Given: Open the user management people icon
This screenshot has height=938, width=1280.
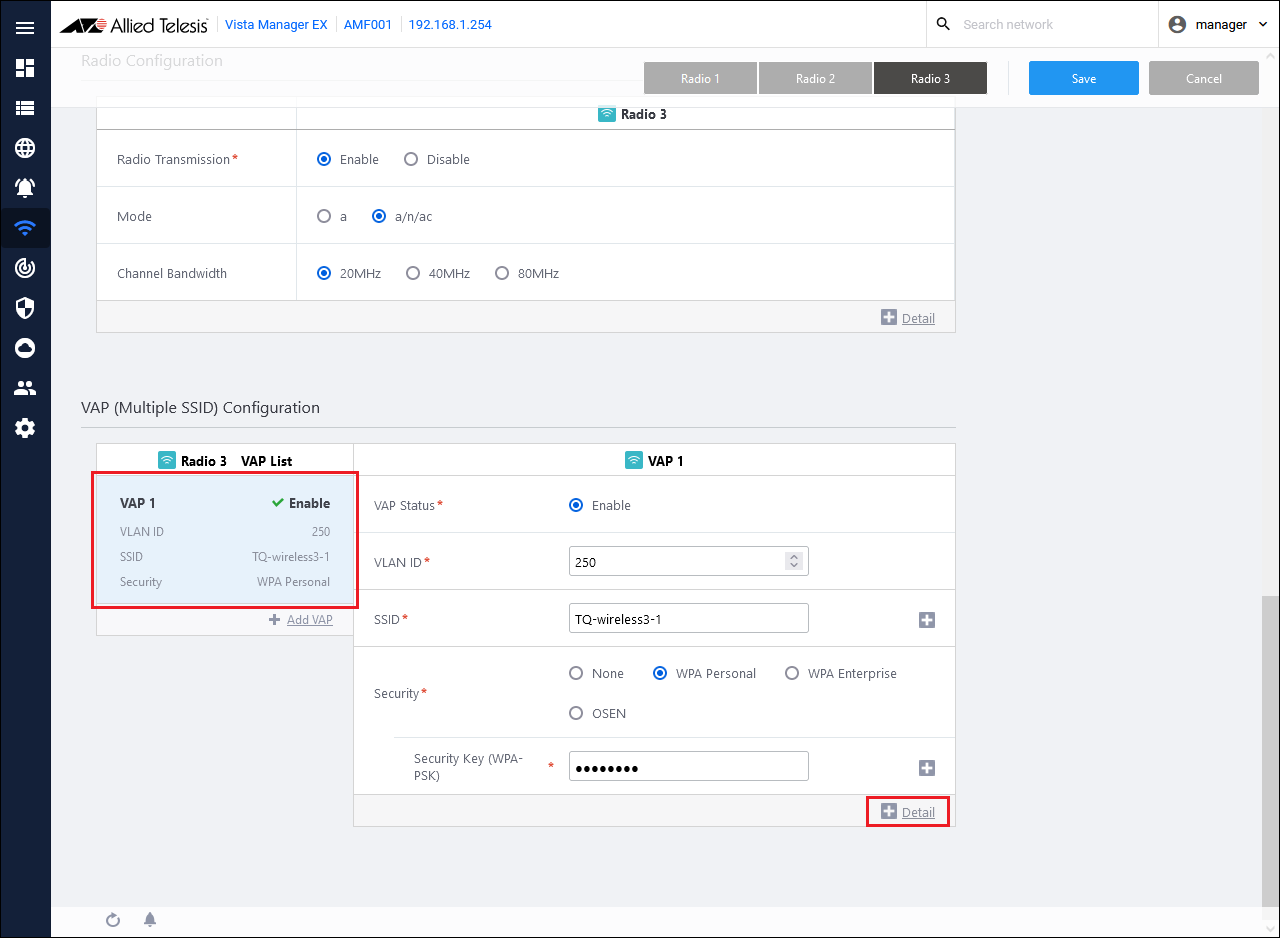Looking at the screenshot, I should [25, 388].
